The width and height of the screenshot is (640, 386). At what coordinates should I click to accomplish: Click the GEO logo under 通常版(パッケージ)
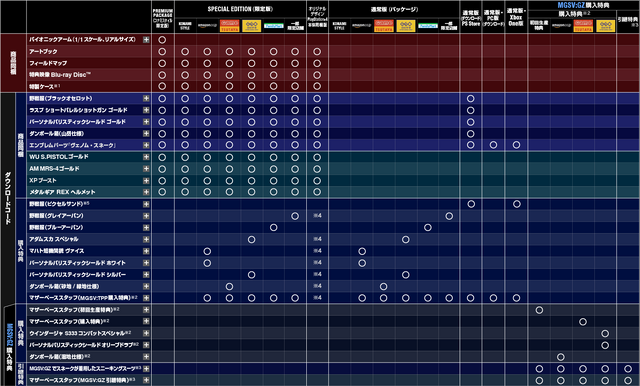click(x=406, y=25)
